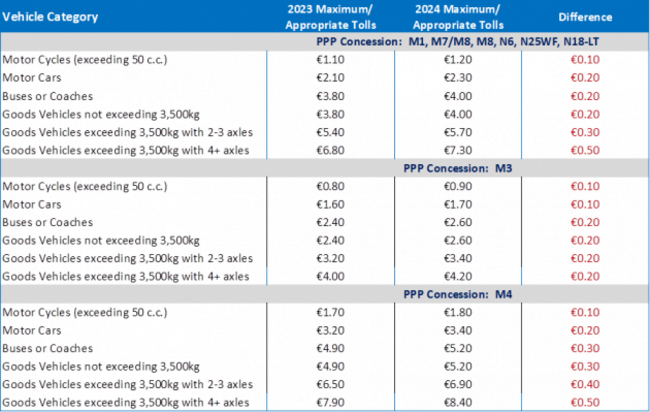Click the €2.30 Motor Cars 2024 toll
The height and width of the screenshot is (412, 650).
[x=458, y=78]
